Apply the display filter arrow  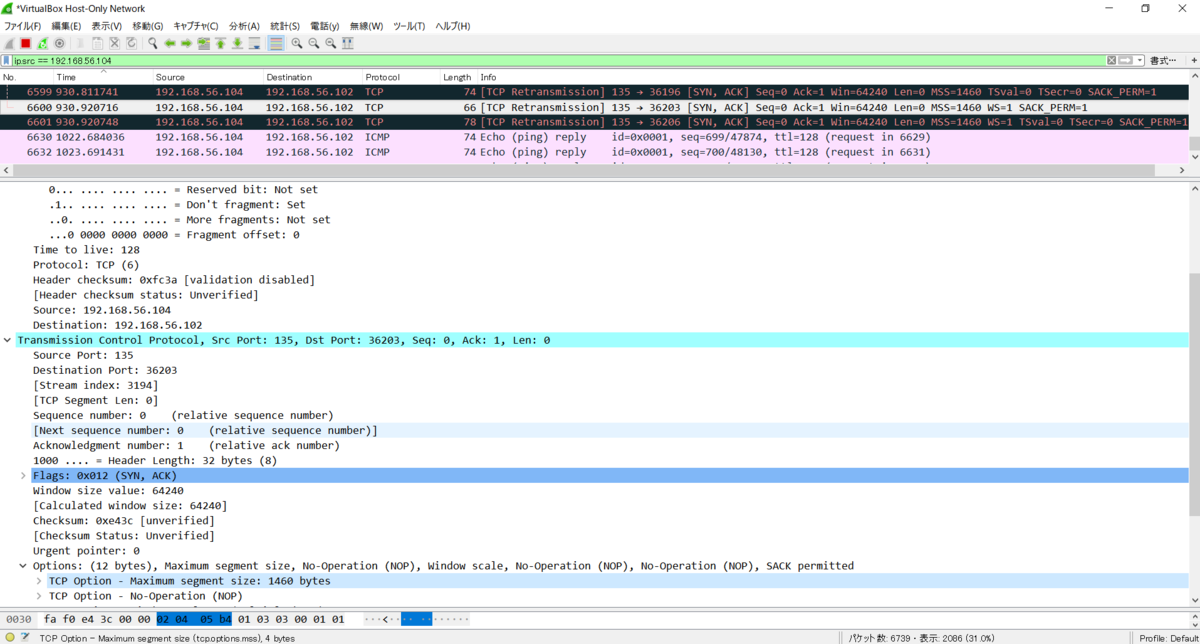(x=1125, y=61)
